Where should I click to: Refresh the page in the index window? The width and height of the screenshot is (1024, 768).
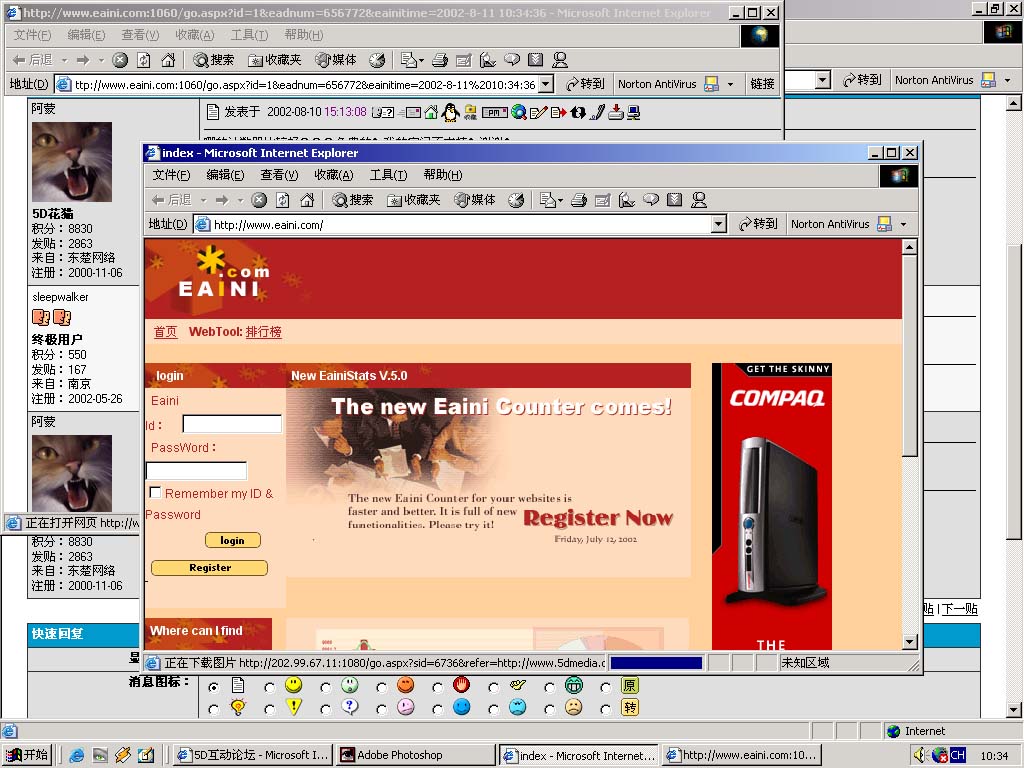pyautogui.click(x=283, y=200)
